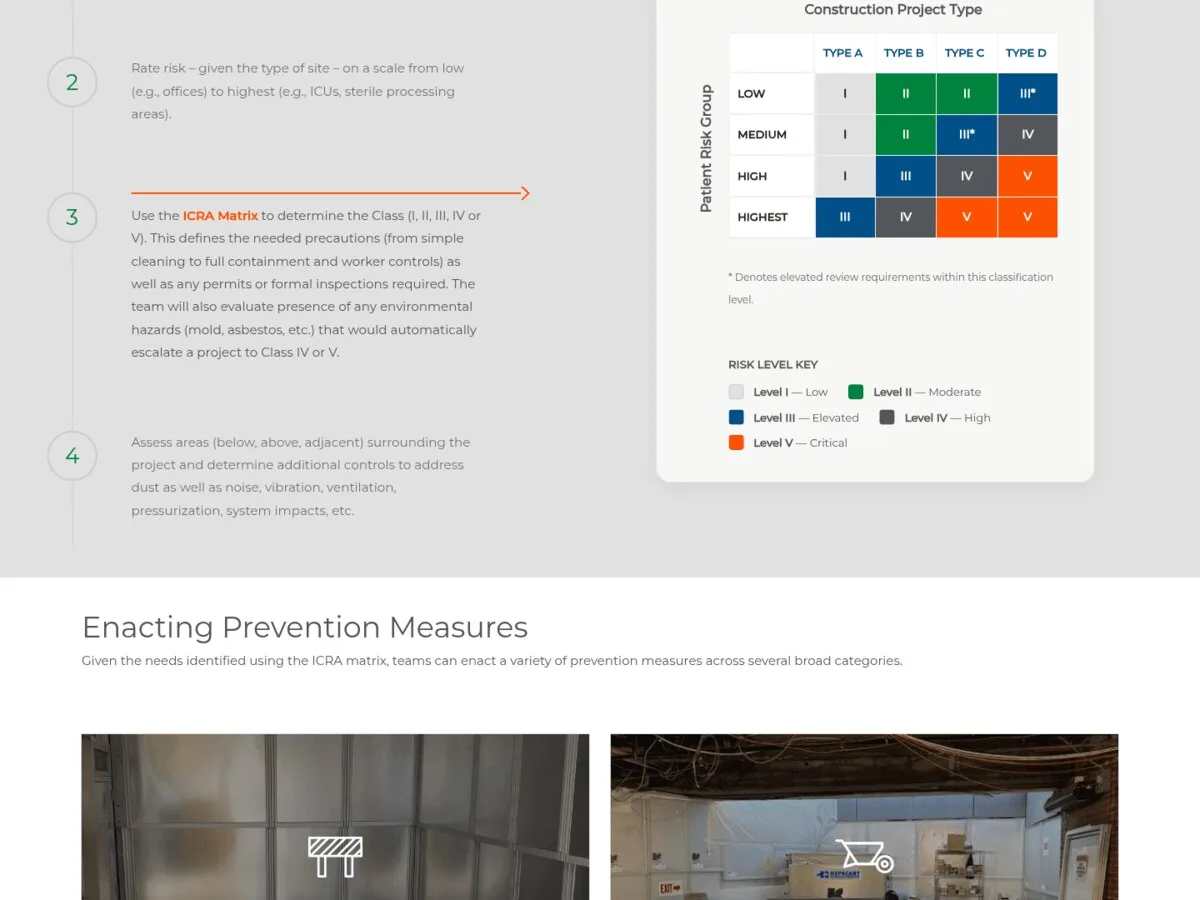Click the HIGH / TYPE C IV cell

[x=967, y=176]
